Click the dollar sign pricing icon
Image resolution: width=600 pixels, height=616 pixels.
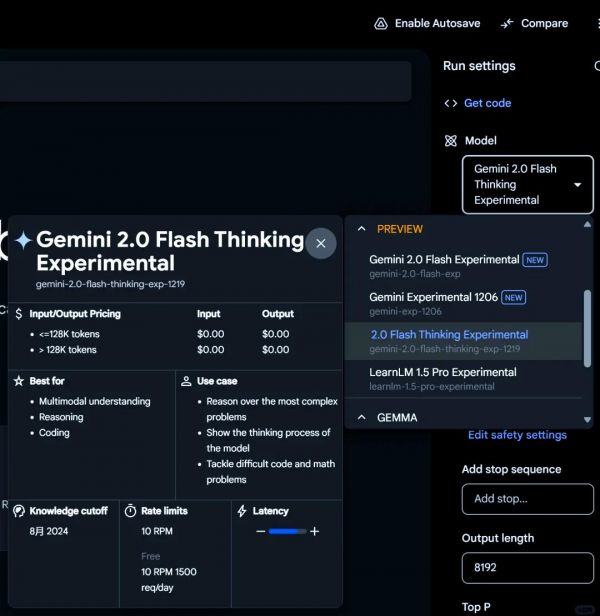(x=18, y=314)
